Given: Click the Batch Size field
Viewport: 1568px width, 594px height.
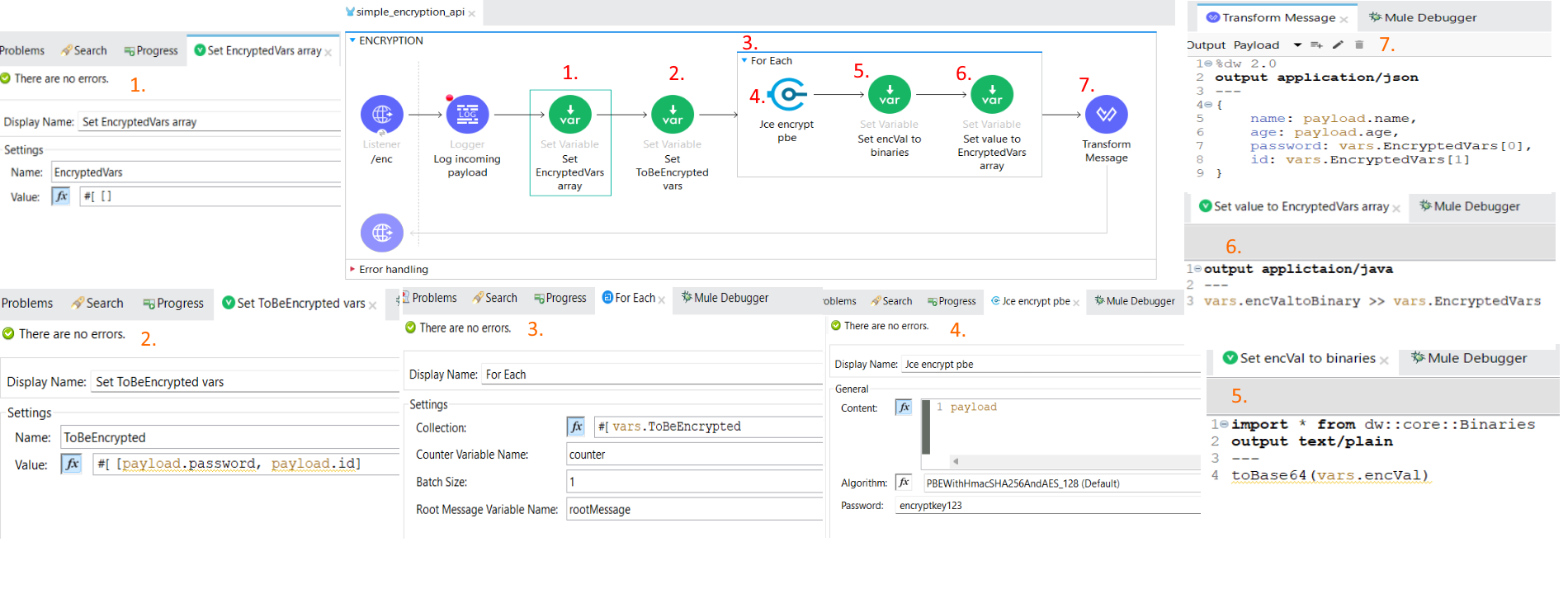Looking at the screenshot, I should pos(694,482).
